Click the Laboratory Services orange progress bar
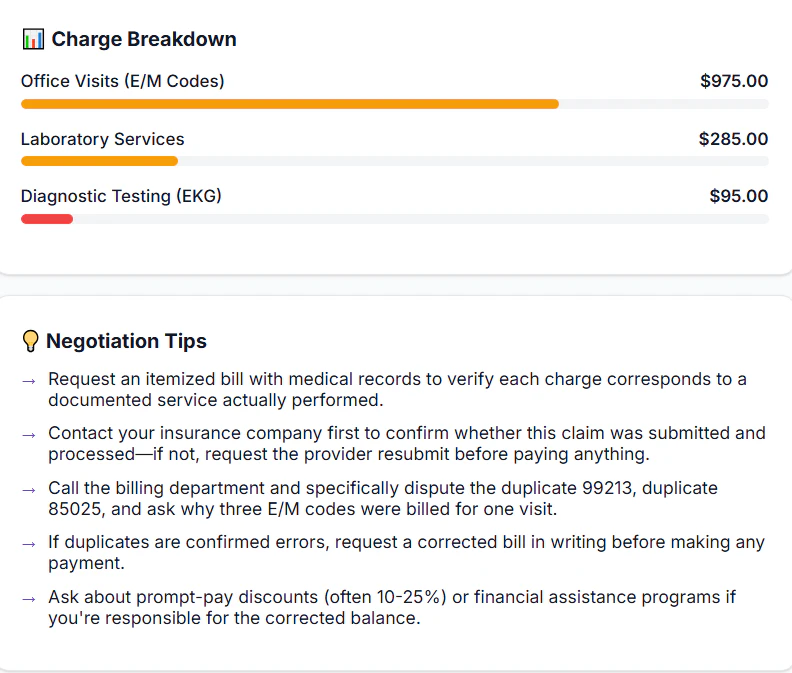 coord(99,161)
